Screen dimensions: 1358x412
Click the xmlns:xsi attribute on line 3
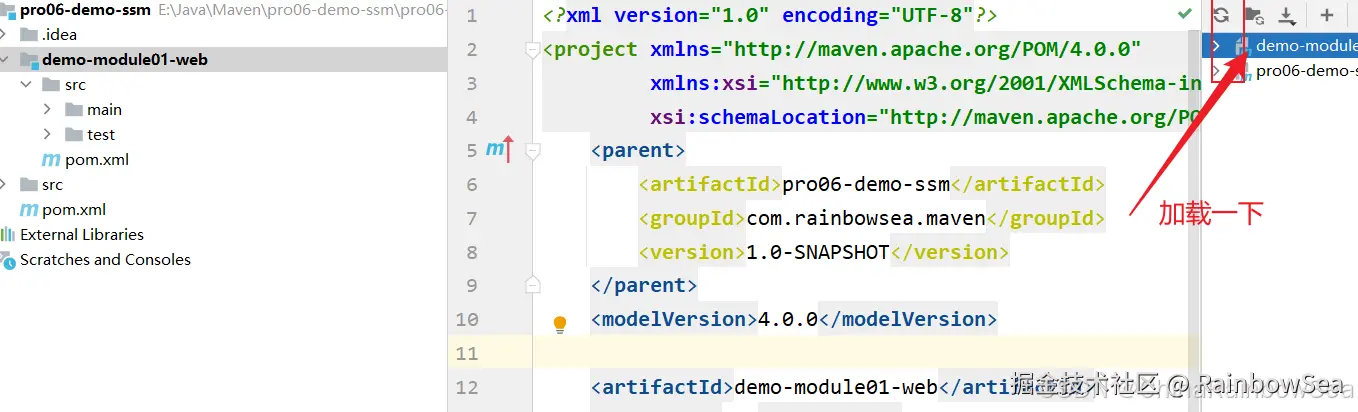[924, 83]
